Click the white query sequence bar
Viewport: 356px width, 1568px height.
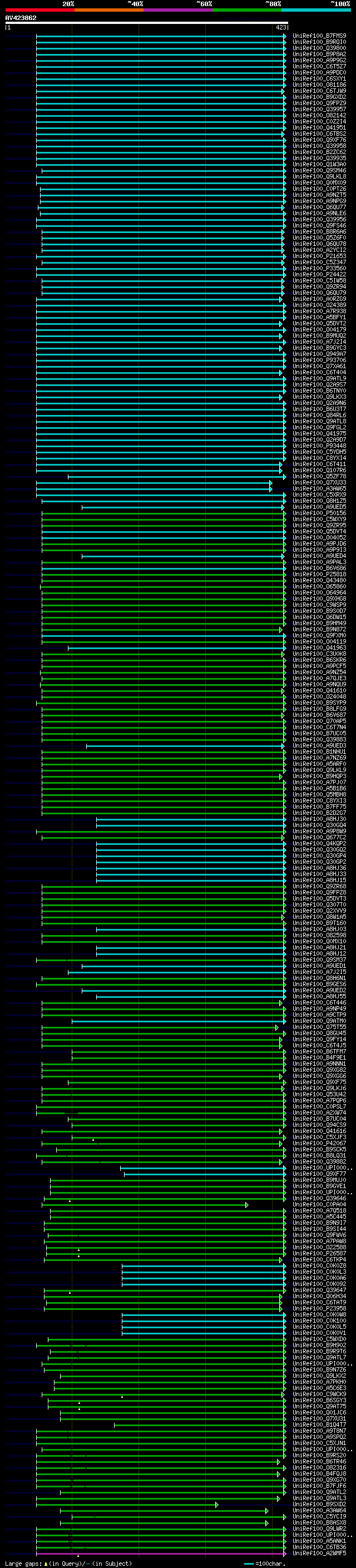(147, 22)
